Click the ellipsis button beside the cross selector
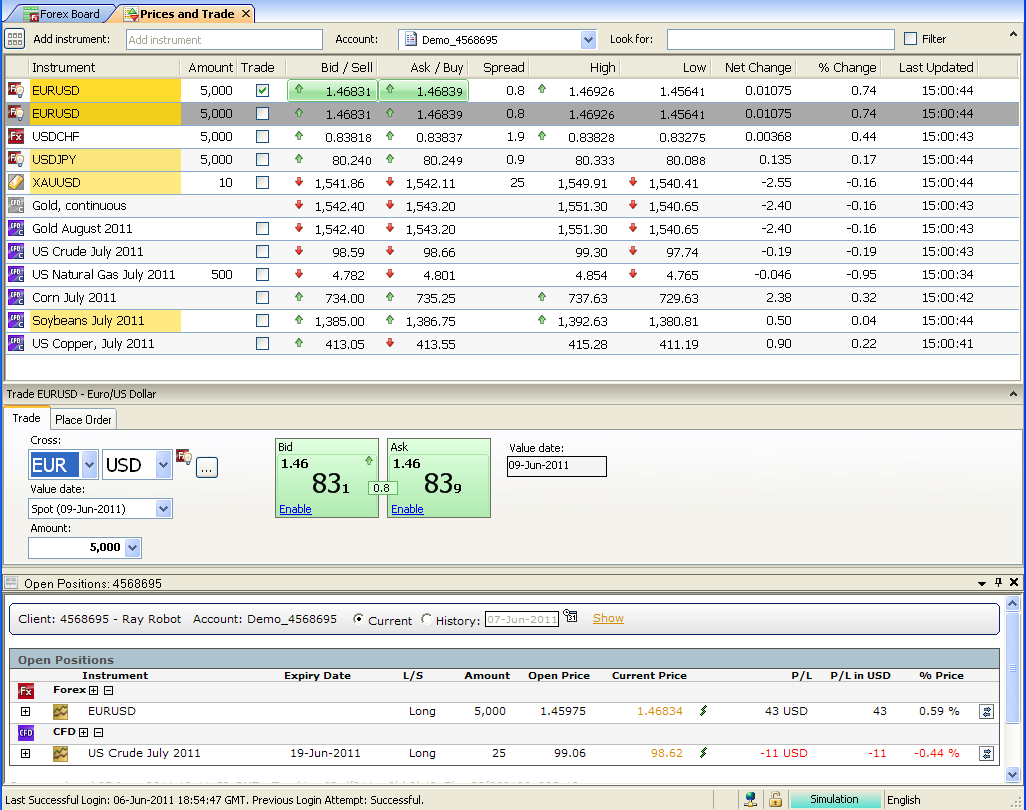 click(x=207, y=467)
